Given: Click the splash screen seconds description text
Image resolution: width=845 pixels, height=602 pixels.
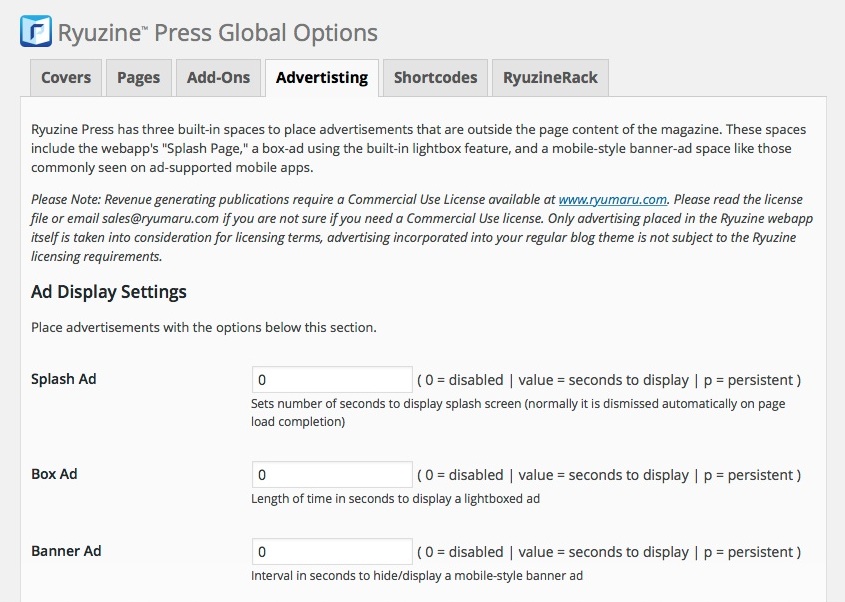Looking at the screenshot, I should [517, 413].
